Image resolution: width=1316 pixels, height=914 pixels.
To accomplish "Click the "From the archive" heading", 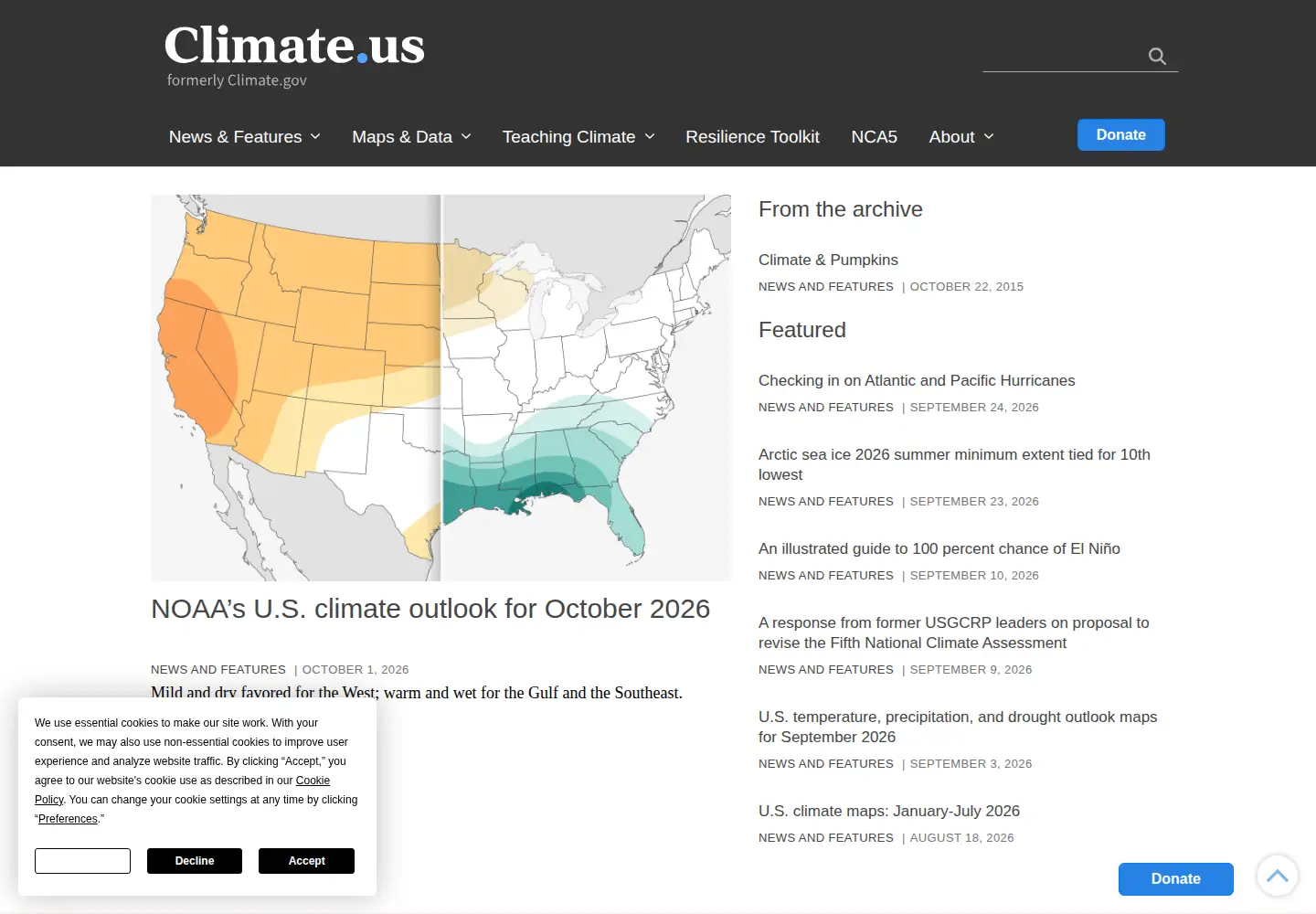I will click(841, 209).
